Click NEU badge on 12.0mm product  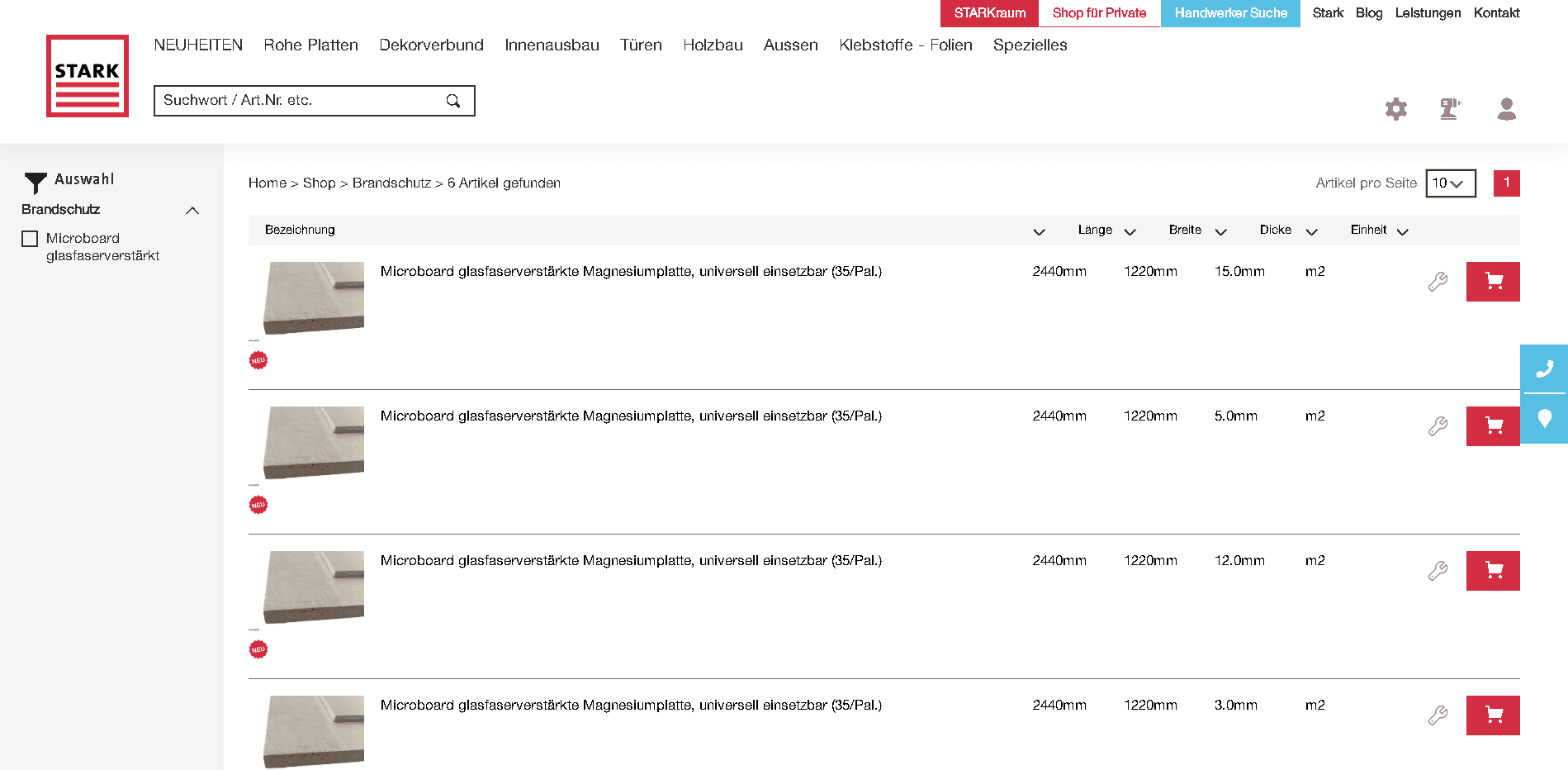(258, 649)
